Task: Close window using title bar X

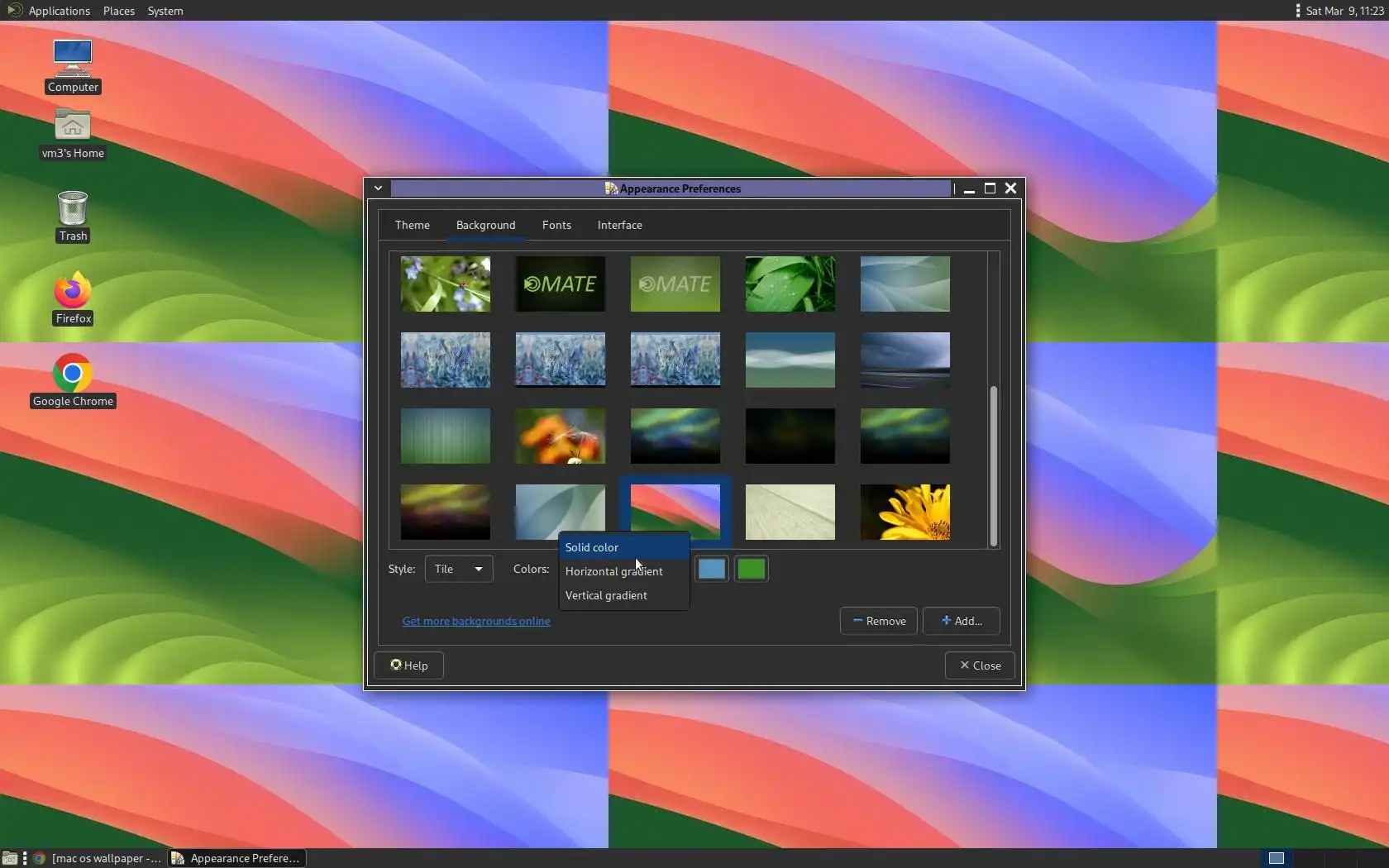Action: click(1010, 188)
